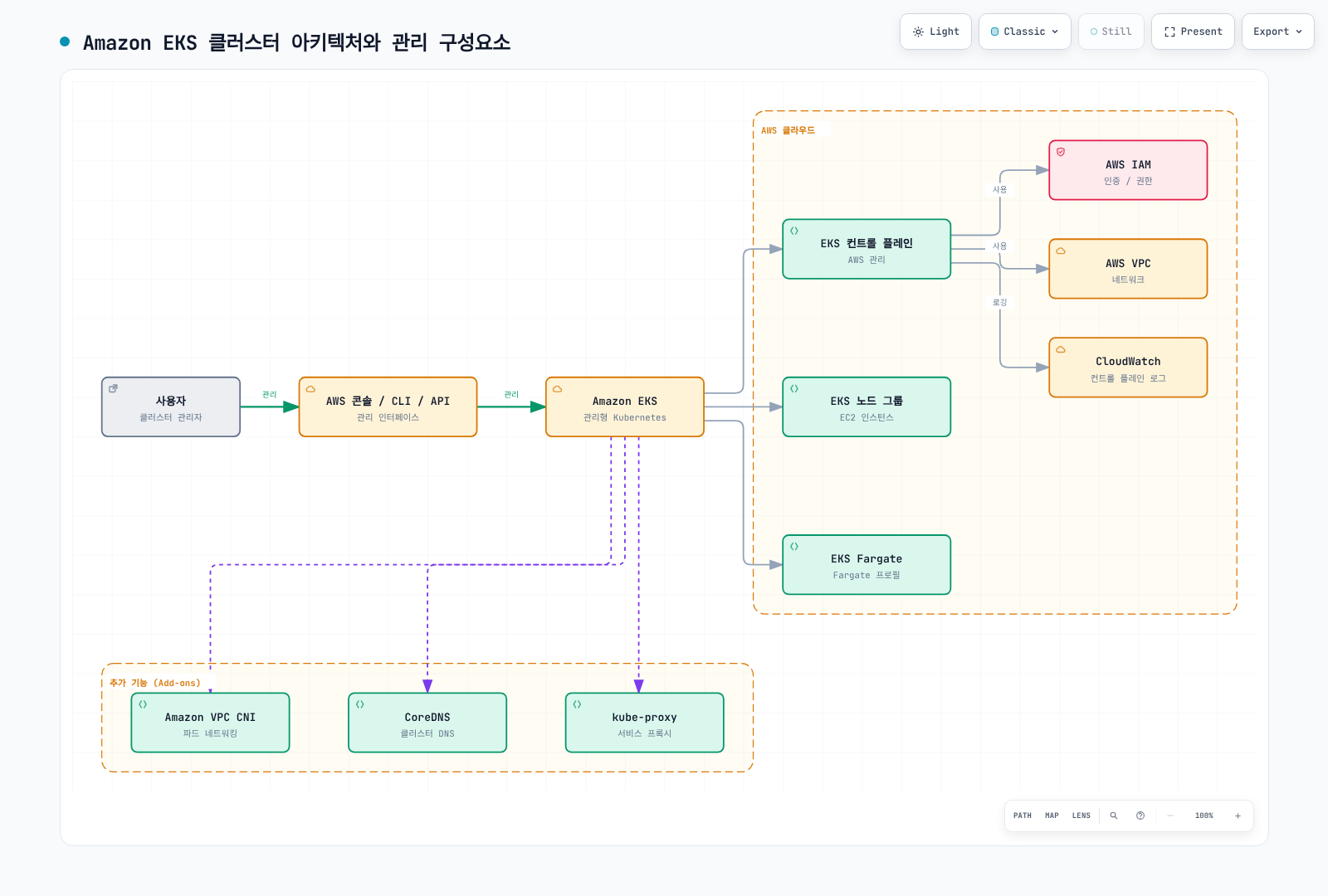
Task: Select the kube-proxy node
Action: 645,723
